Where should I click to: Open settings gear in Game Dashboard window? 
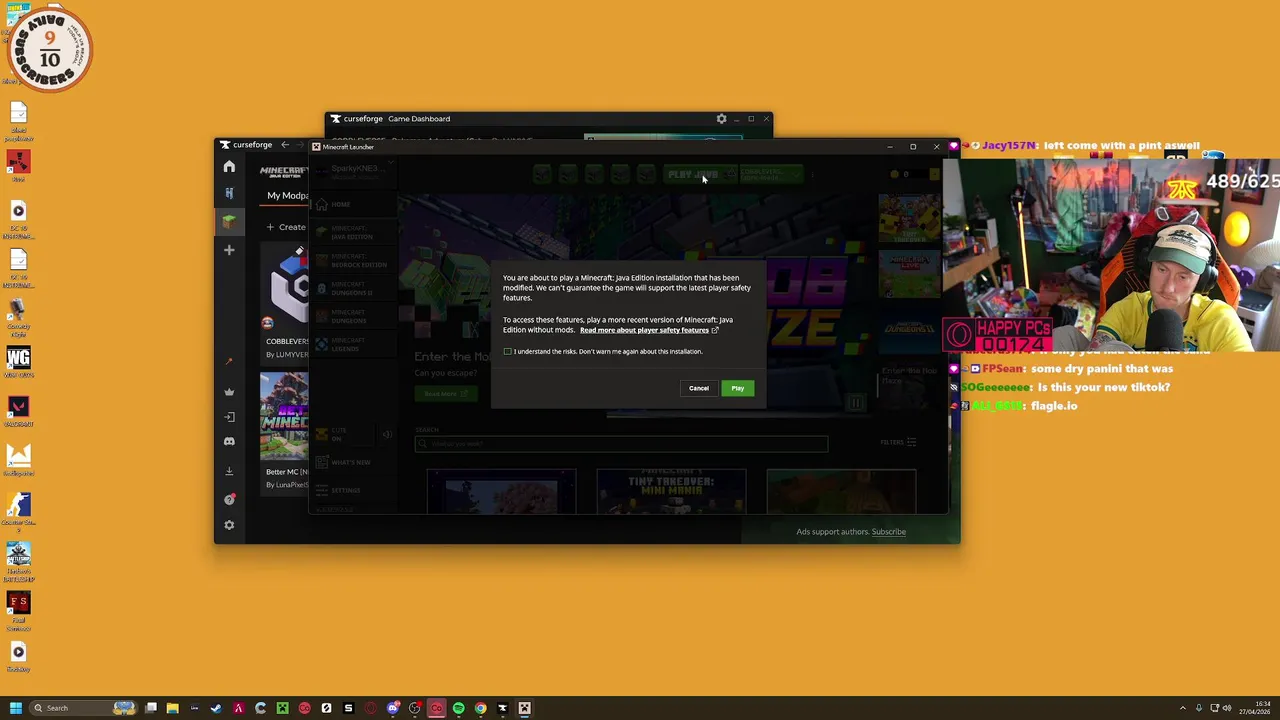pyautogui.click(x=721, y=119)
